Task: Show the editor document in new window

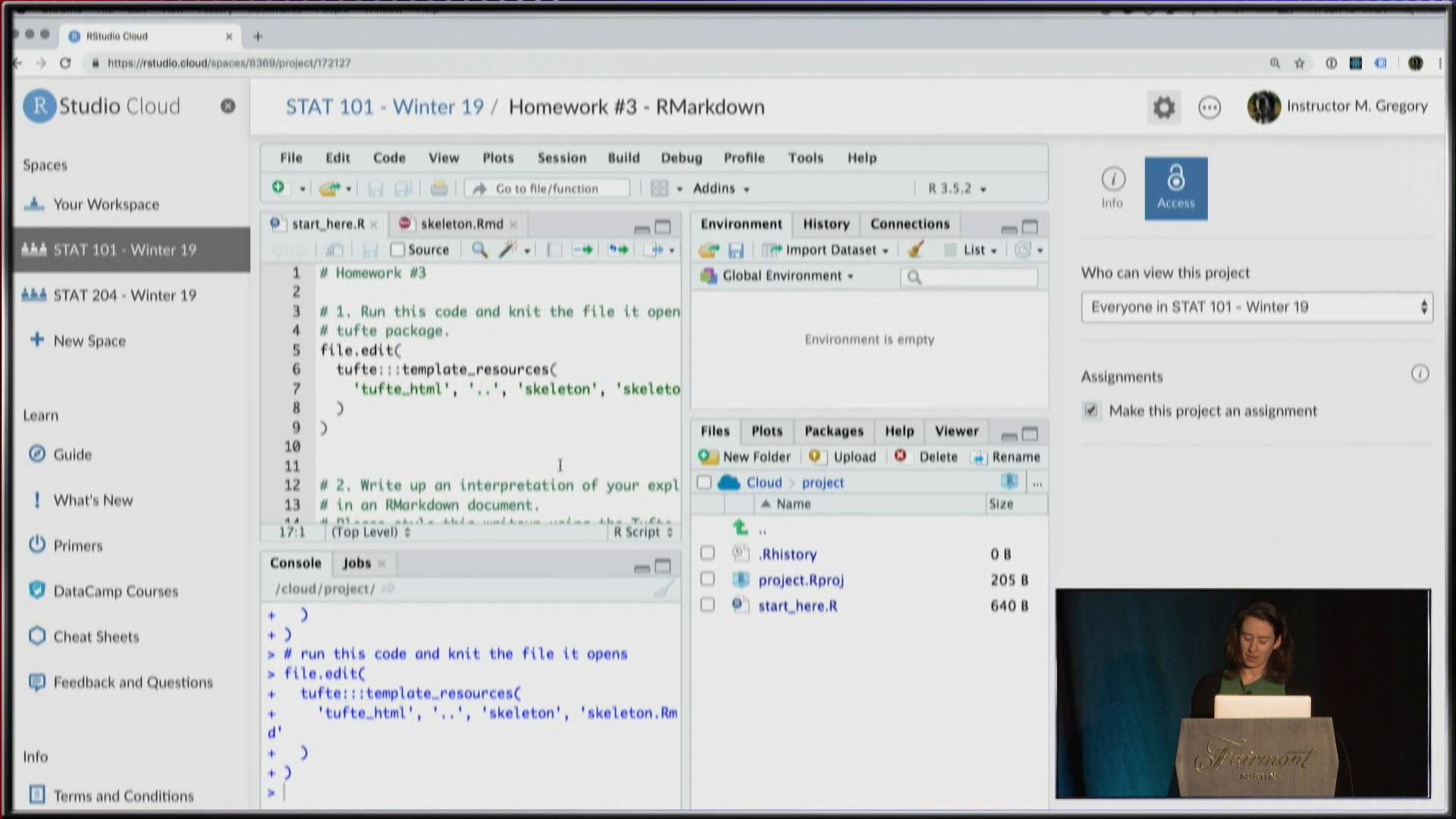Action: [334, 249]
